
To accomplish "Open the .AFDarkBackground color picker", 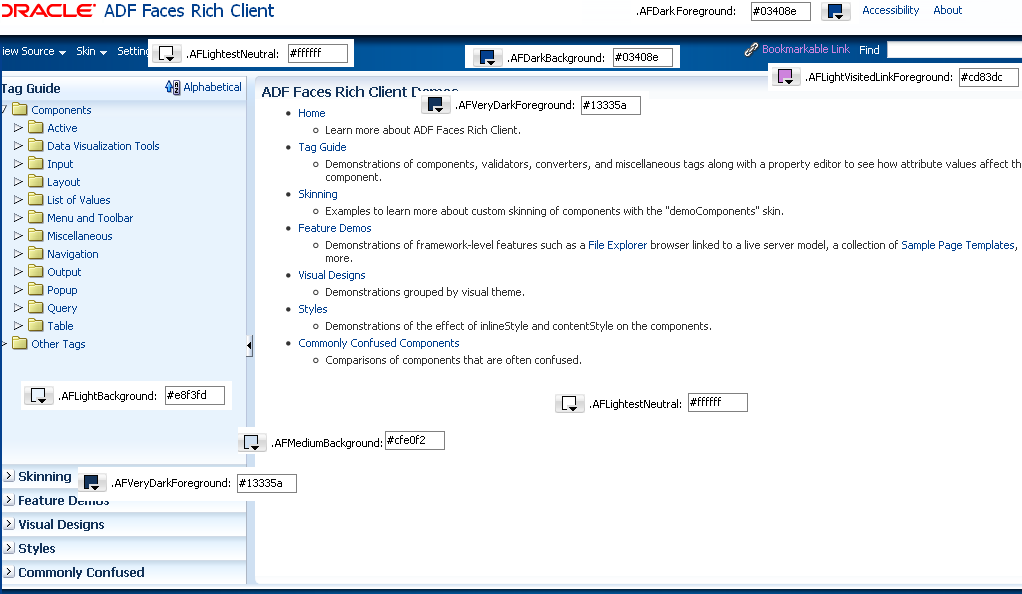I will [x=487, y=56].
